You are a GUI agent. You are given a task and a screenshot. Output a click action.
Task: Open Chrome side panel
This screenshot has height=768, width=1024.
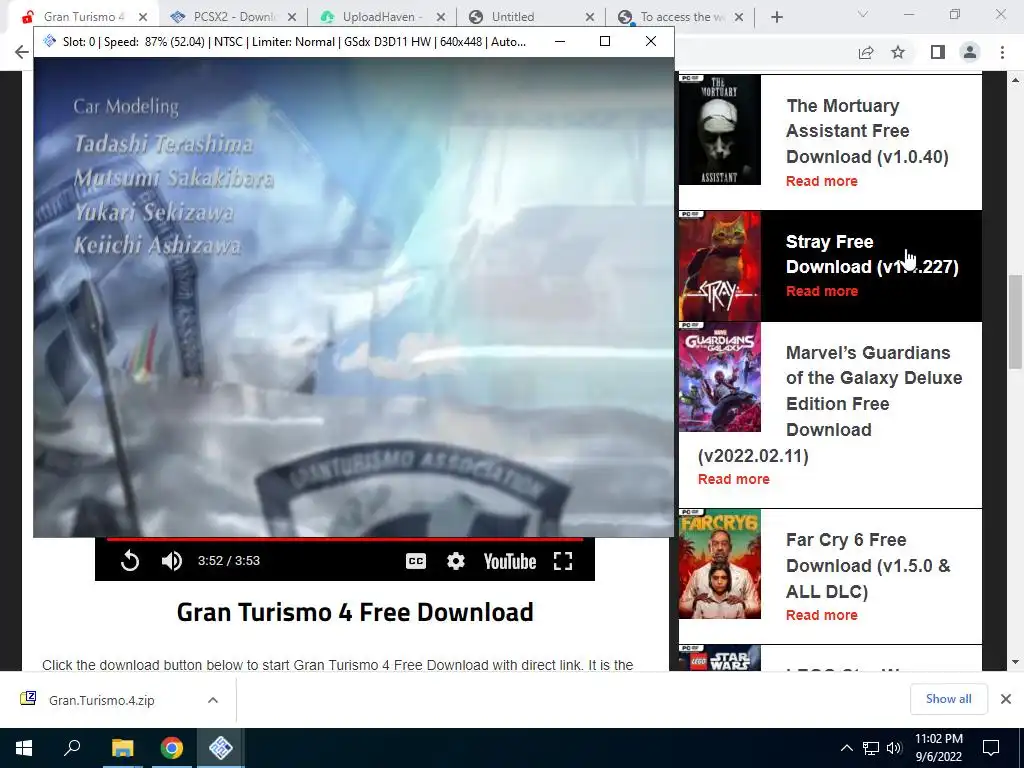937,52
